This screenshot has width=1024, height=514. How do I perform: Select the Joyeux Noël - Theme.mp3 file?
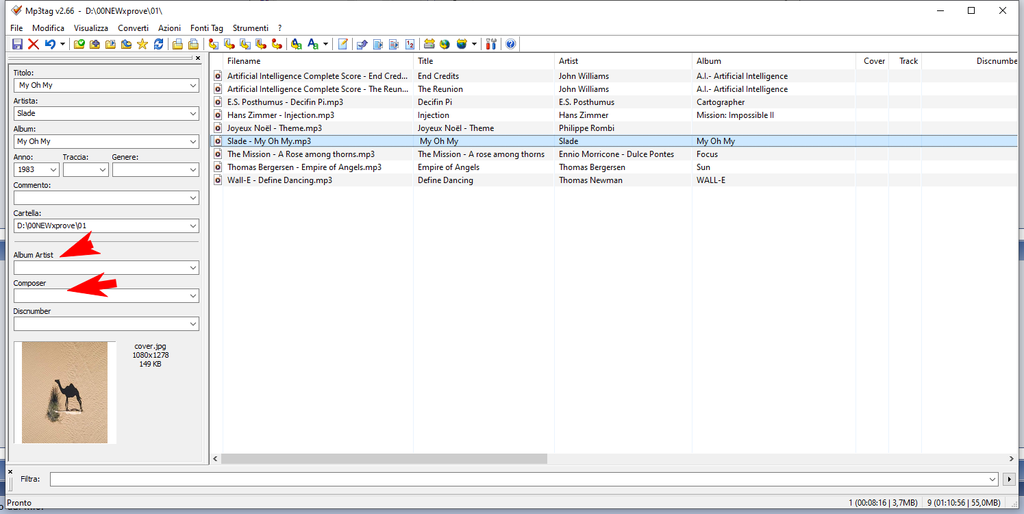274,128
